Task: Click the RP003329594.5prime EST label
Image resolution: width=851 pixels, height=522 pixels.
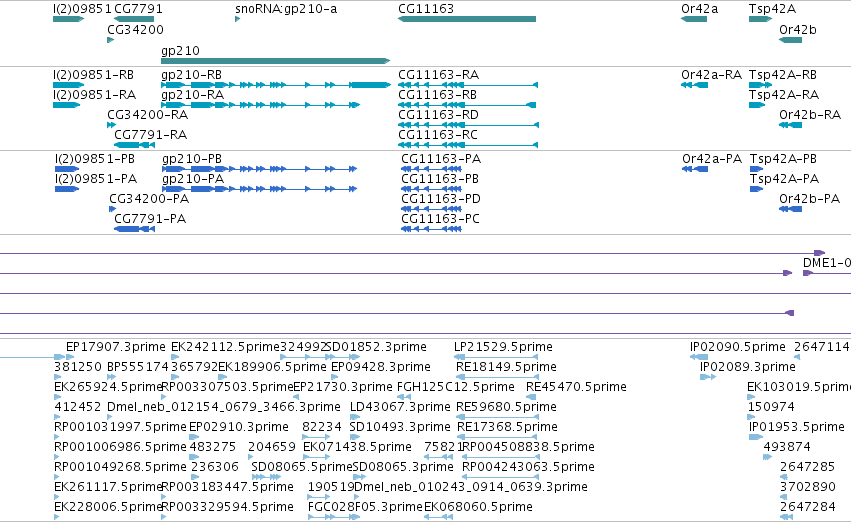Action: (227, 507)
